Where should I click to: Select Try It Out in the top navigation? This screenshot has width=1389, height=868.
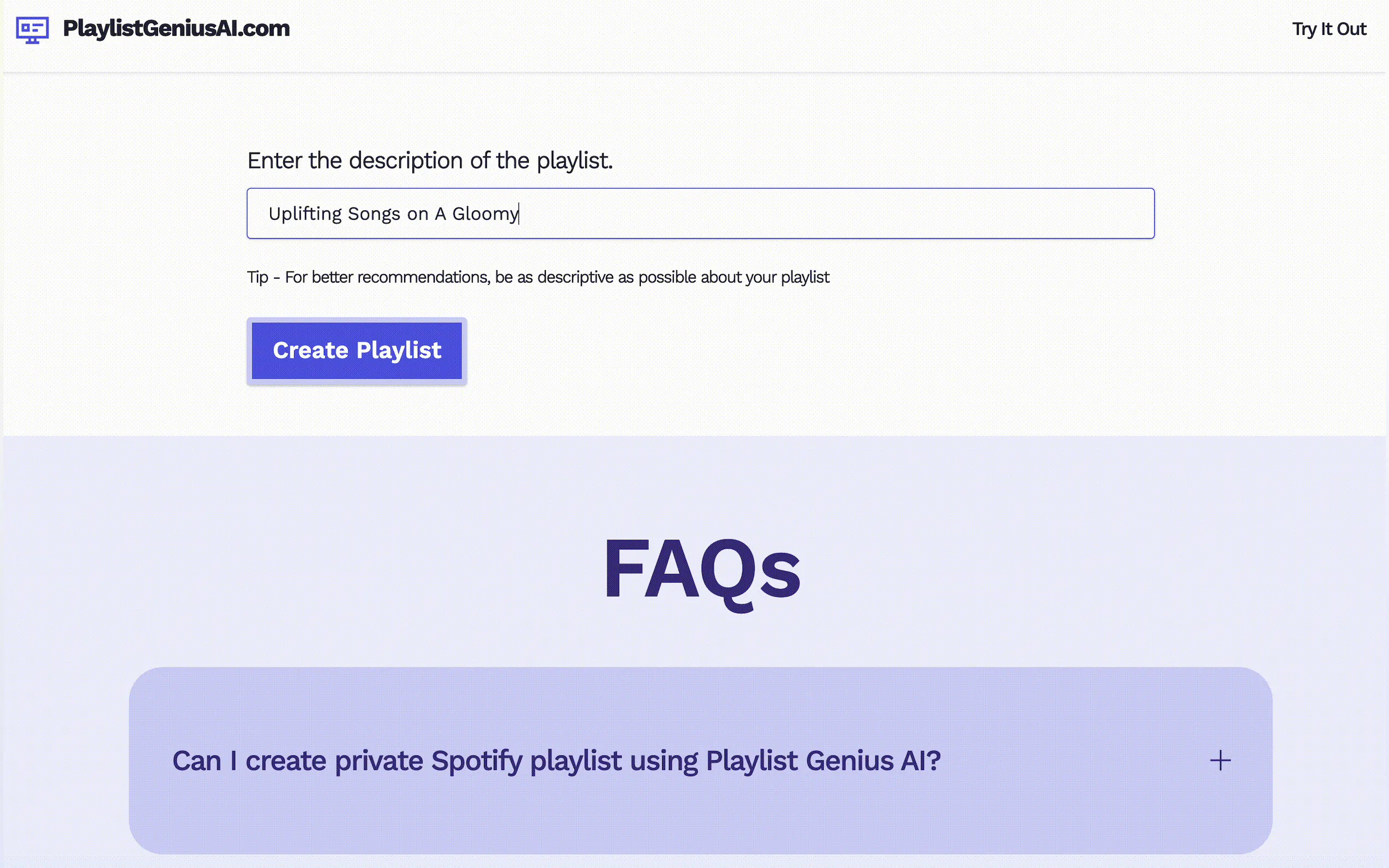coord(1329,30)
